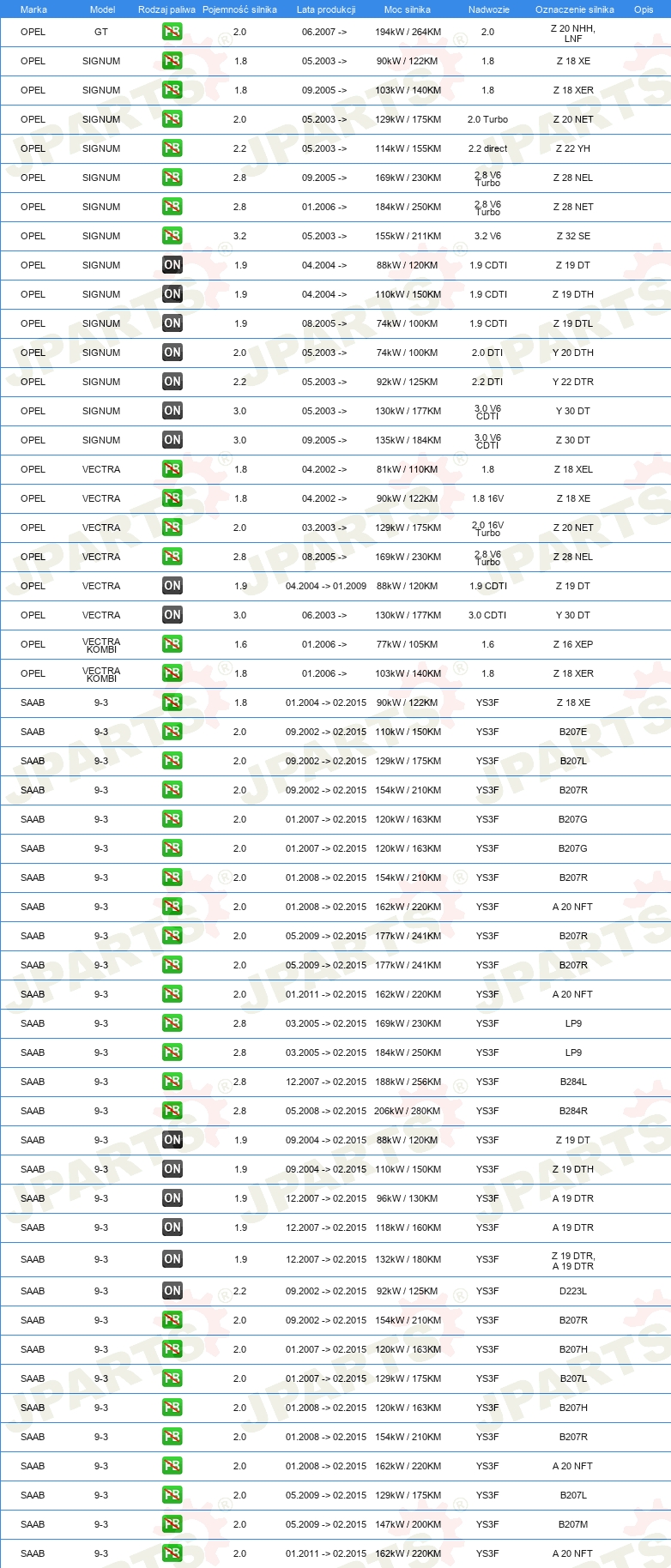Select the production date 08.2005 -> in SIGNUM Z 19 DTL row
The height and width of the screenshot is (1568, 671).
[x=324, y=323]
